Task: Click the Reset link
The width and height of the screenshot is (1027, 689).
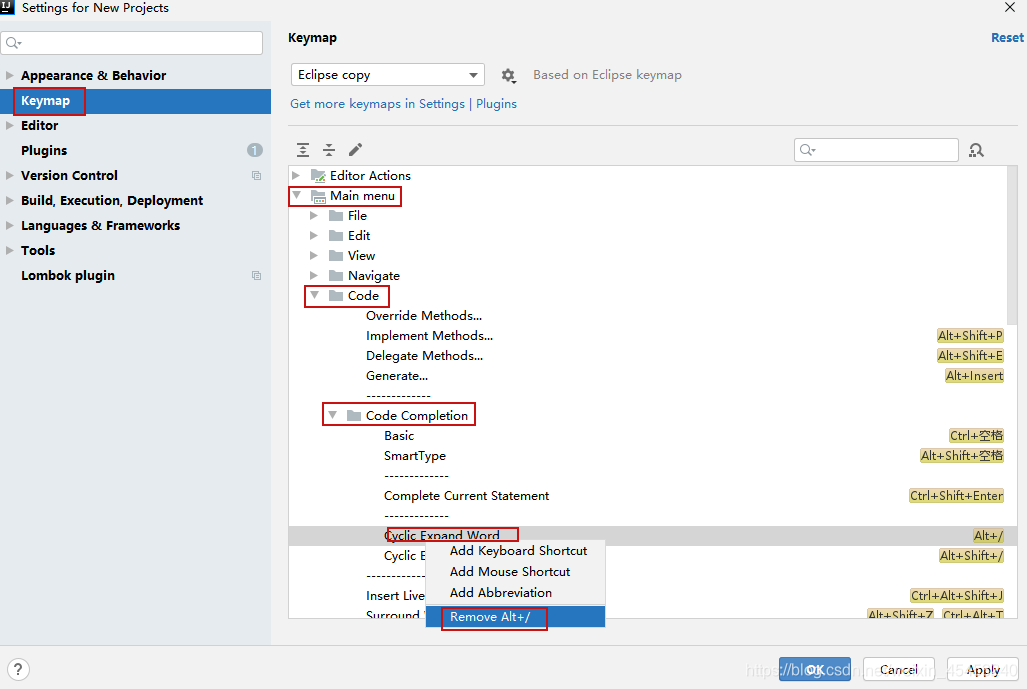Action: point(1007,38)
